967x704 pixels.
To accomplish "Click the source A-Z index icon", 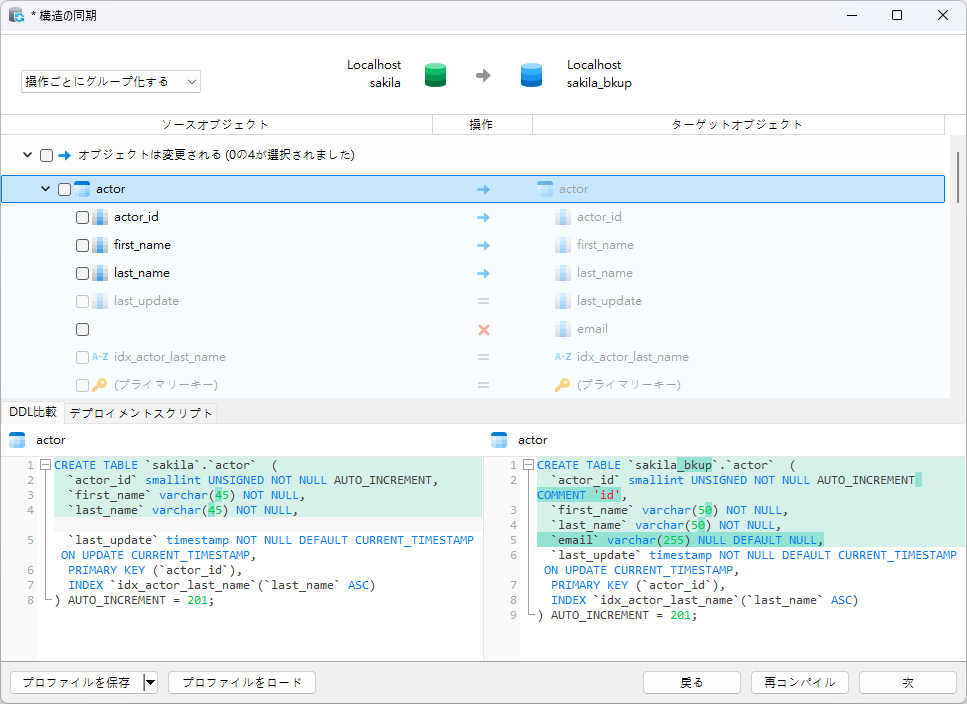I will click(100, 356).
